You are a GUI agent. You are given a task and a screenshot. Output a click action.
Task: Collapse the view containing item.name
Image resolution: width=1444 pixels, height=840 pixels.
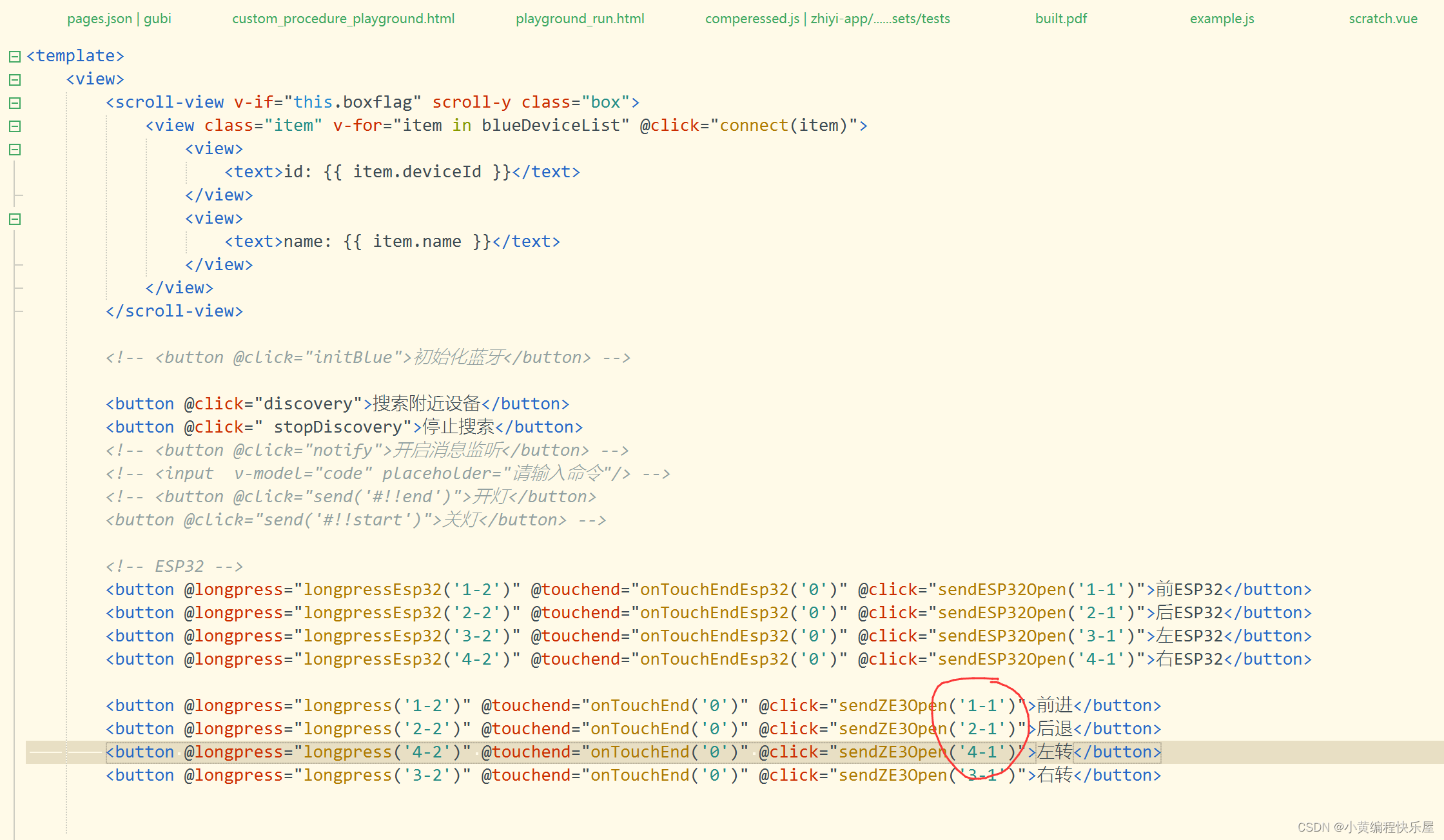point(15,219)
